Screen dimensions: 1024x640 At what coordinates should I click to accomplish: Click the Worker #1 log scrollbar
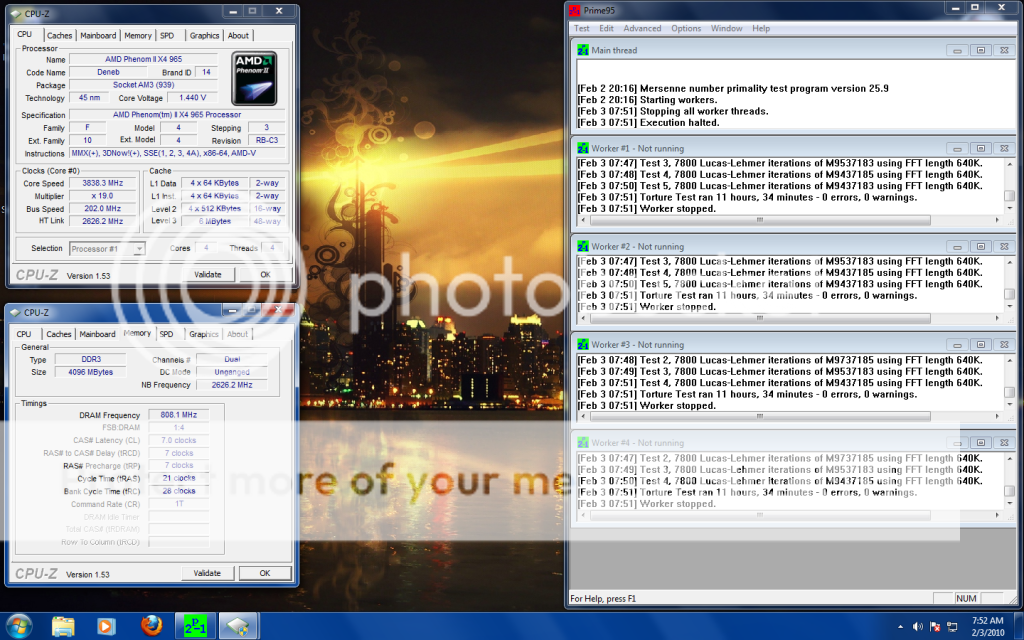click(1009, 184)
